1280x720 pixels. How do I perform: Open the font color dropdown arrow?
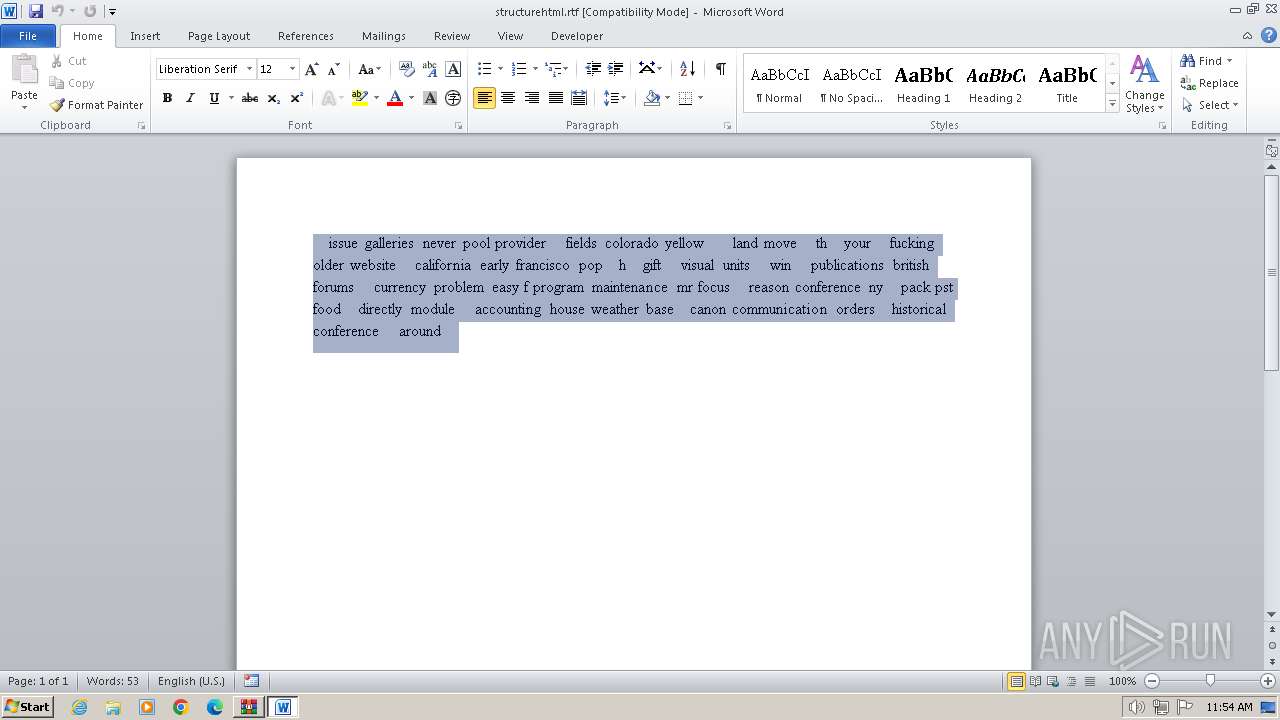point(411,98)
